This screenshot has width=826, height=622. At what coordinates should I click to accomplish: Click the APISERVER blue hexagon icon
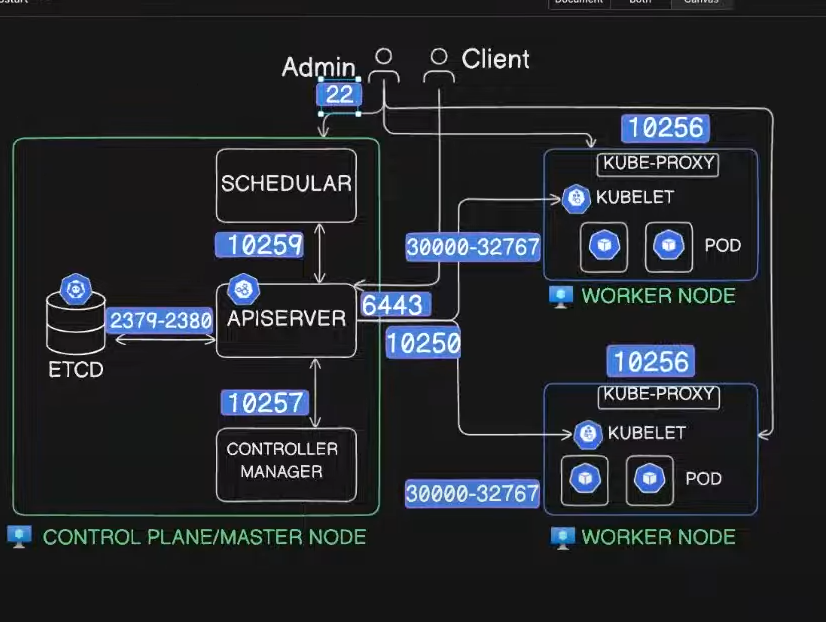pos(243,289)
